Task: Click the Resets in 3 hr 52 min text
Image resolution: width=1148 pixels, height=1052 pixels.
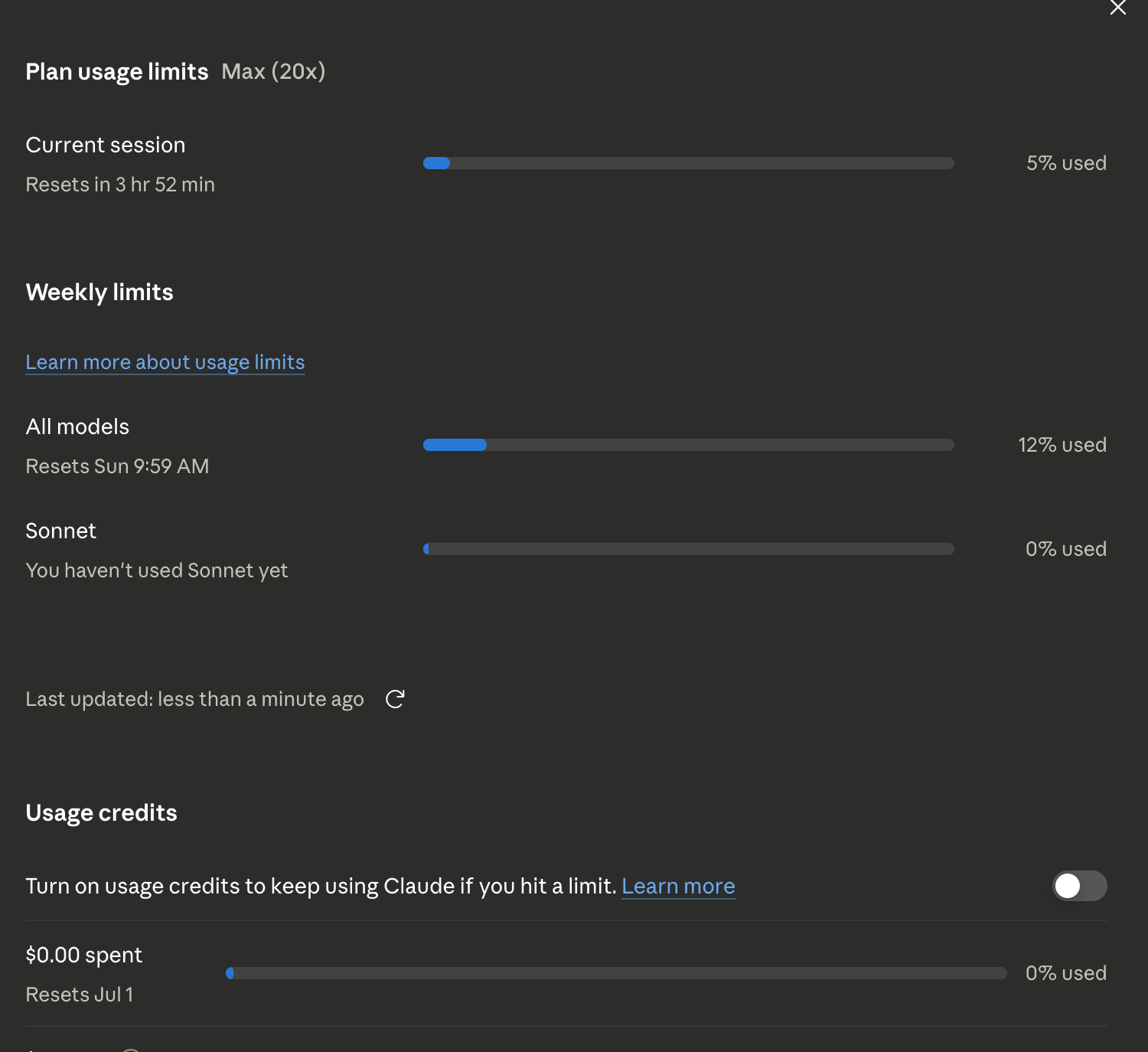Action: coord(120,185)
